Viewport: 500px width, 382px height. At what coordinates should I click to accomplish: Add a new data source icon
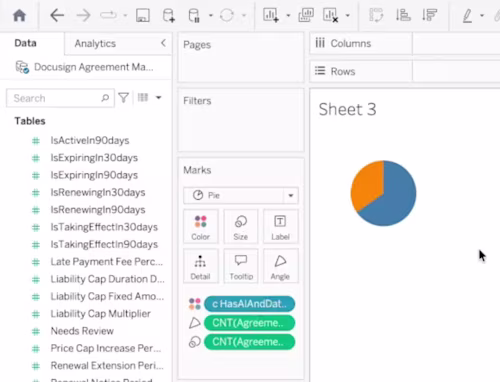click(168, 15)
